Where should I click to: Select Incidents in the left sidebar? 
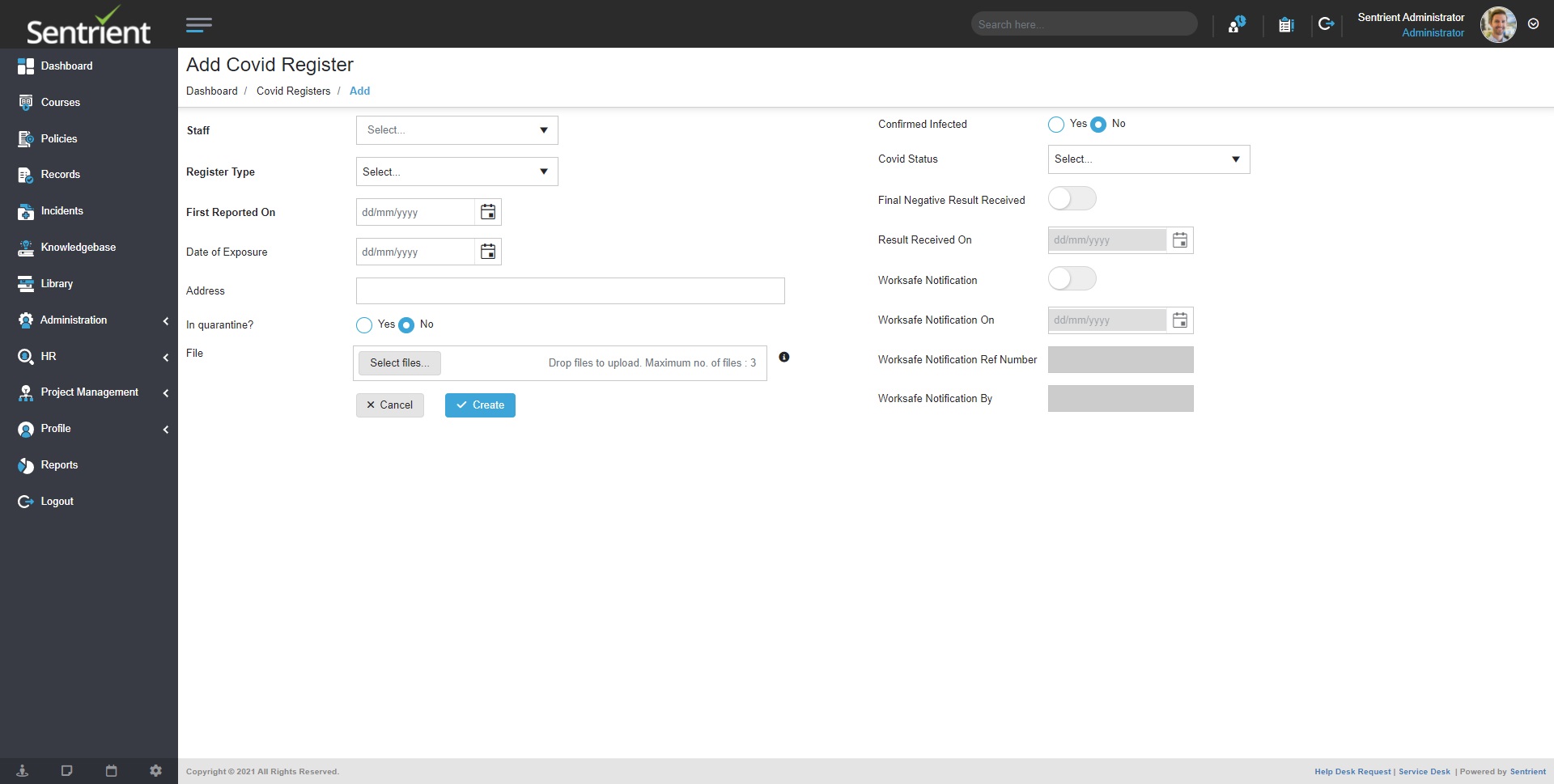click(x=62, y=210)
